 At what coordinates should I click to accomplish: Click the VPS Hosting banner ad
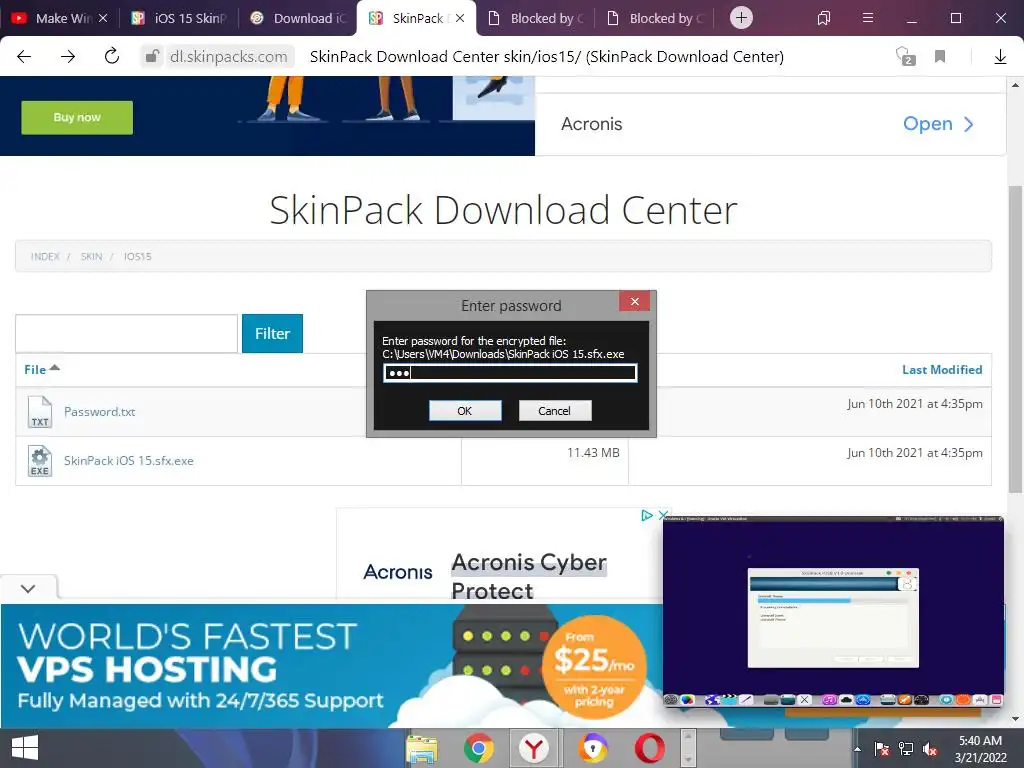(x=331, y=666)
